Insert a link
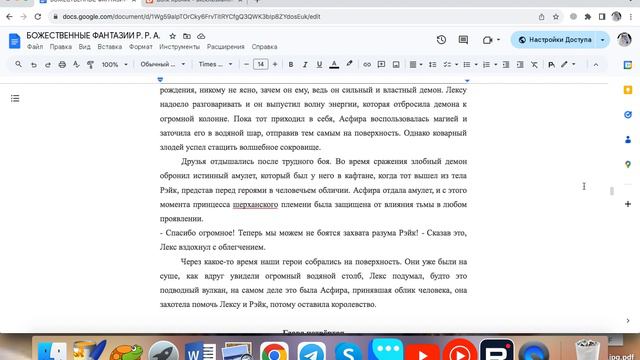 point(367,64)
